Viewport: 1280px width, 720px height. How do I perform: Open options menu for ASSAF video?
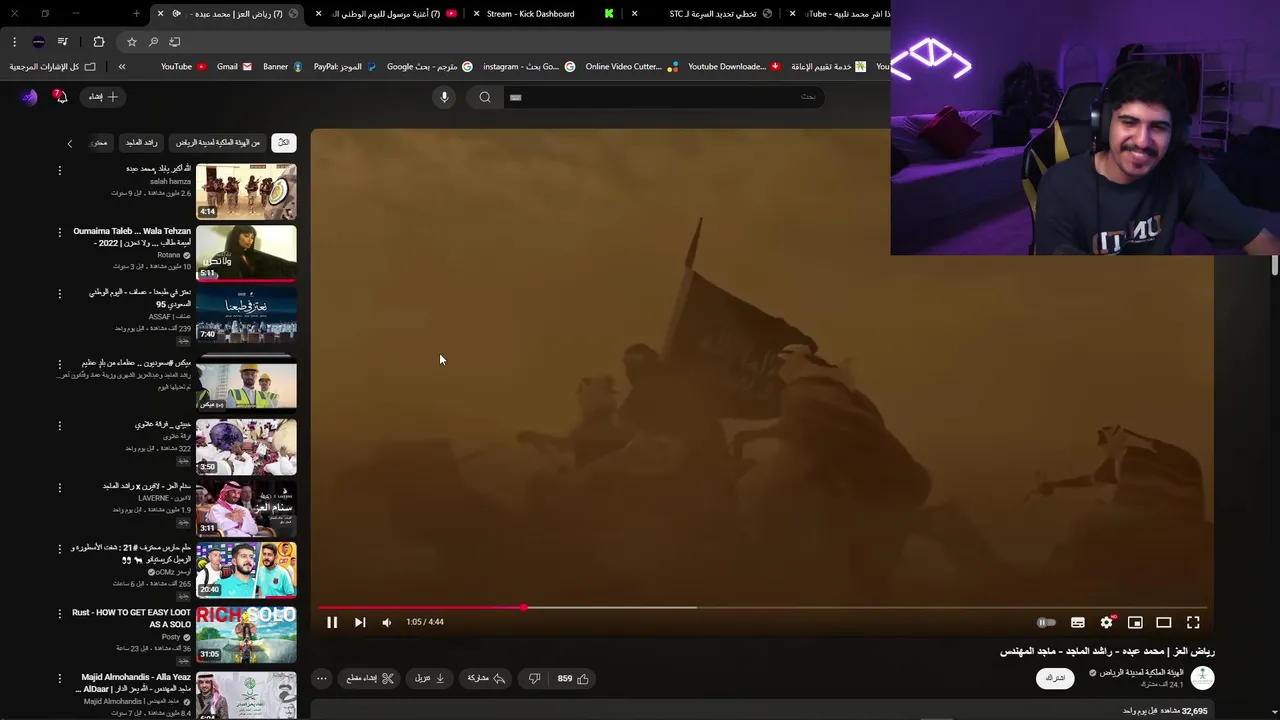[x=59, y=294]
